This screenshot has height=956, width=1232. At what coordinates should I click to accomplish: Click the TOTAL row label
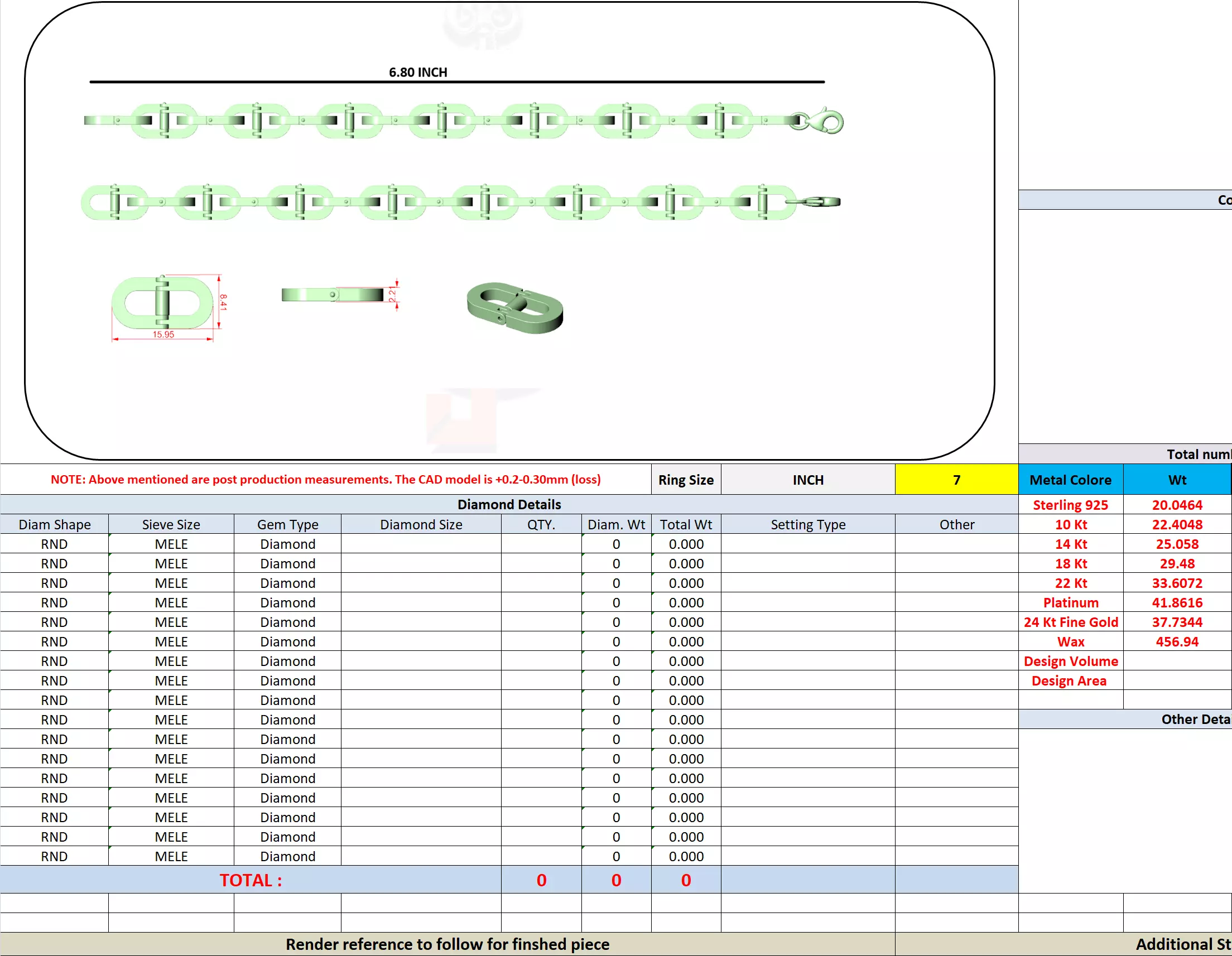pos(251,880)
